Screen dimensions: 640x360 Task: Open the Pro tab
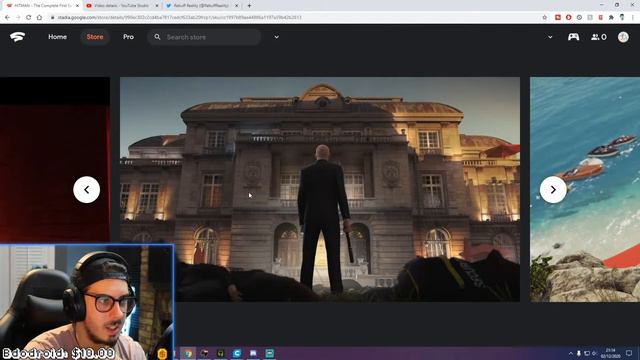coord(128,37)
